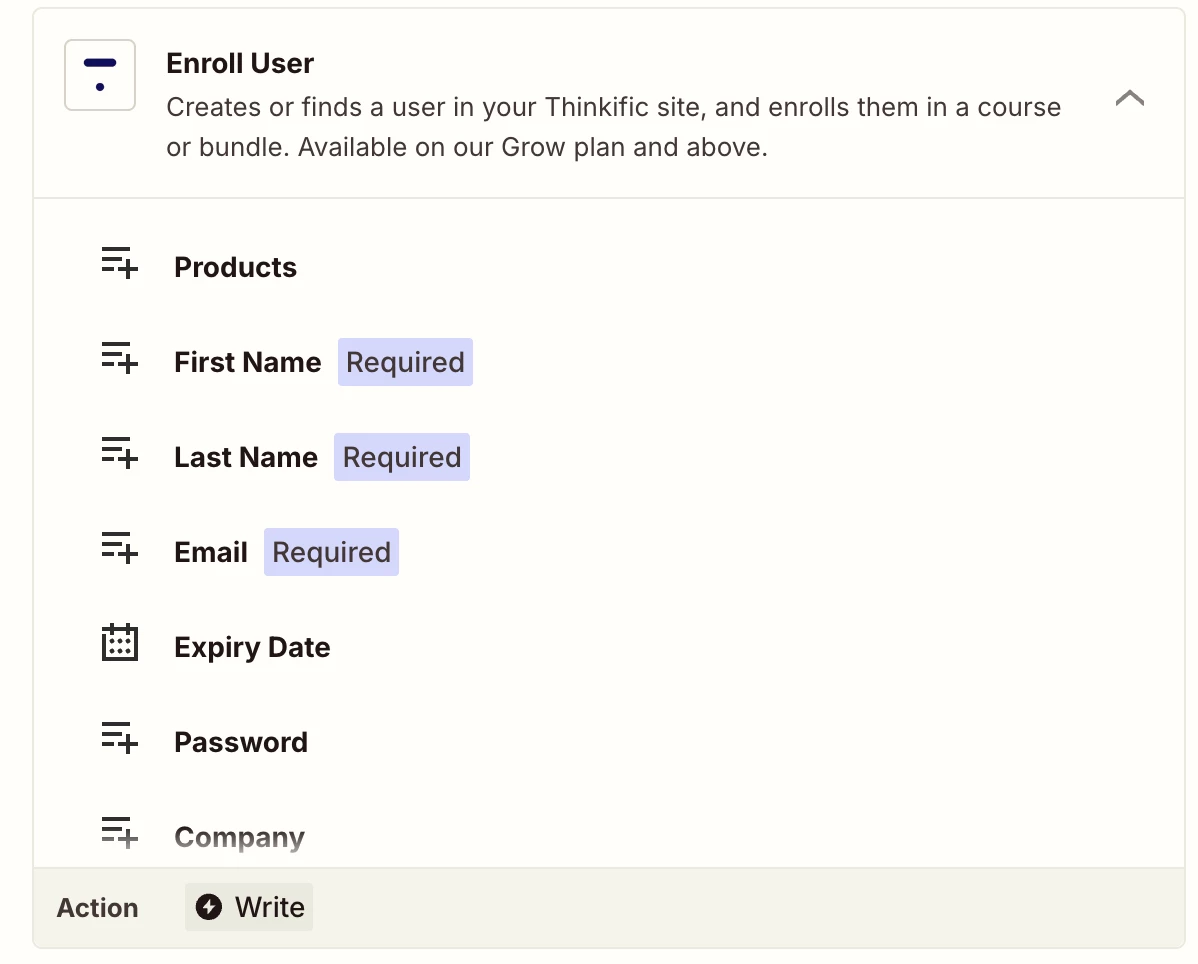Click the Required tag next to Email
This screenshot has width=1198, height=964.
pyautogui.click(x=332, y=552)
